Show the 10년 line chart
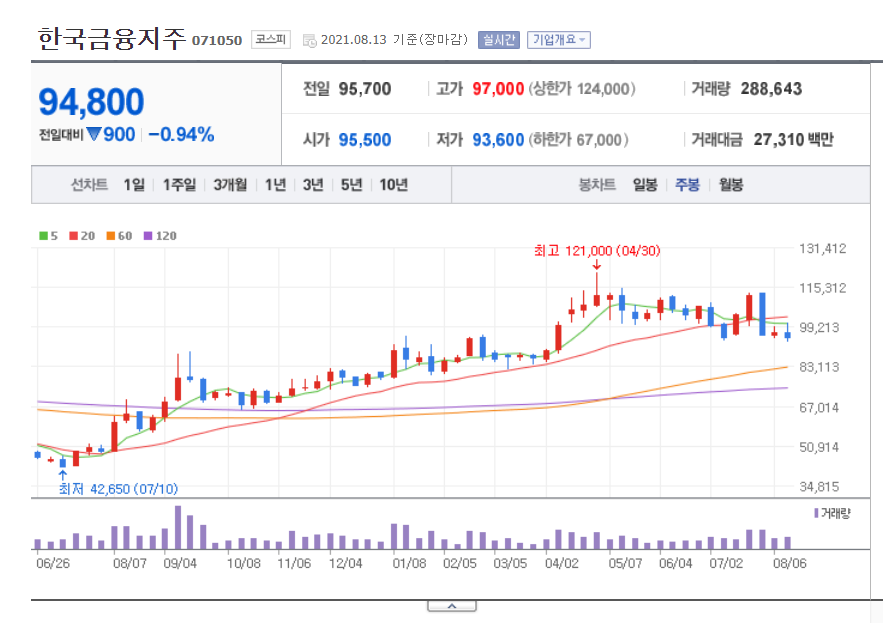Viewport: 883px width, 623px height. pos(393,185)
